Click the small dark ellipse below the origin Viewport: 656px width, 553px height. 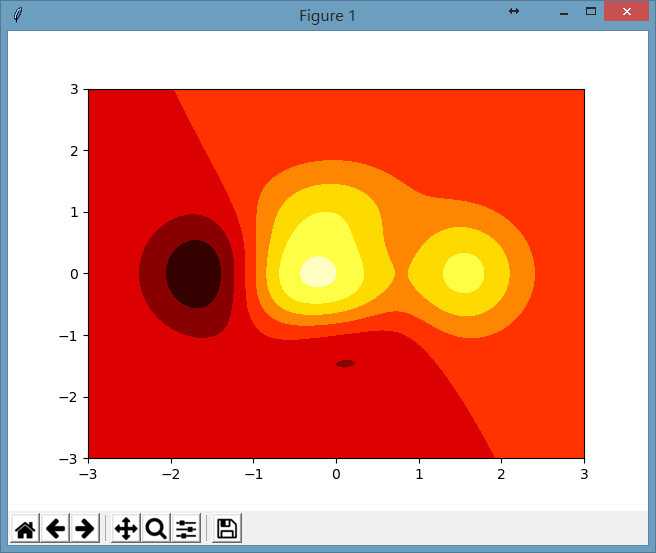pyautogui.click(x=345, y=364)
